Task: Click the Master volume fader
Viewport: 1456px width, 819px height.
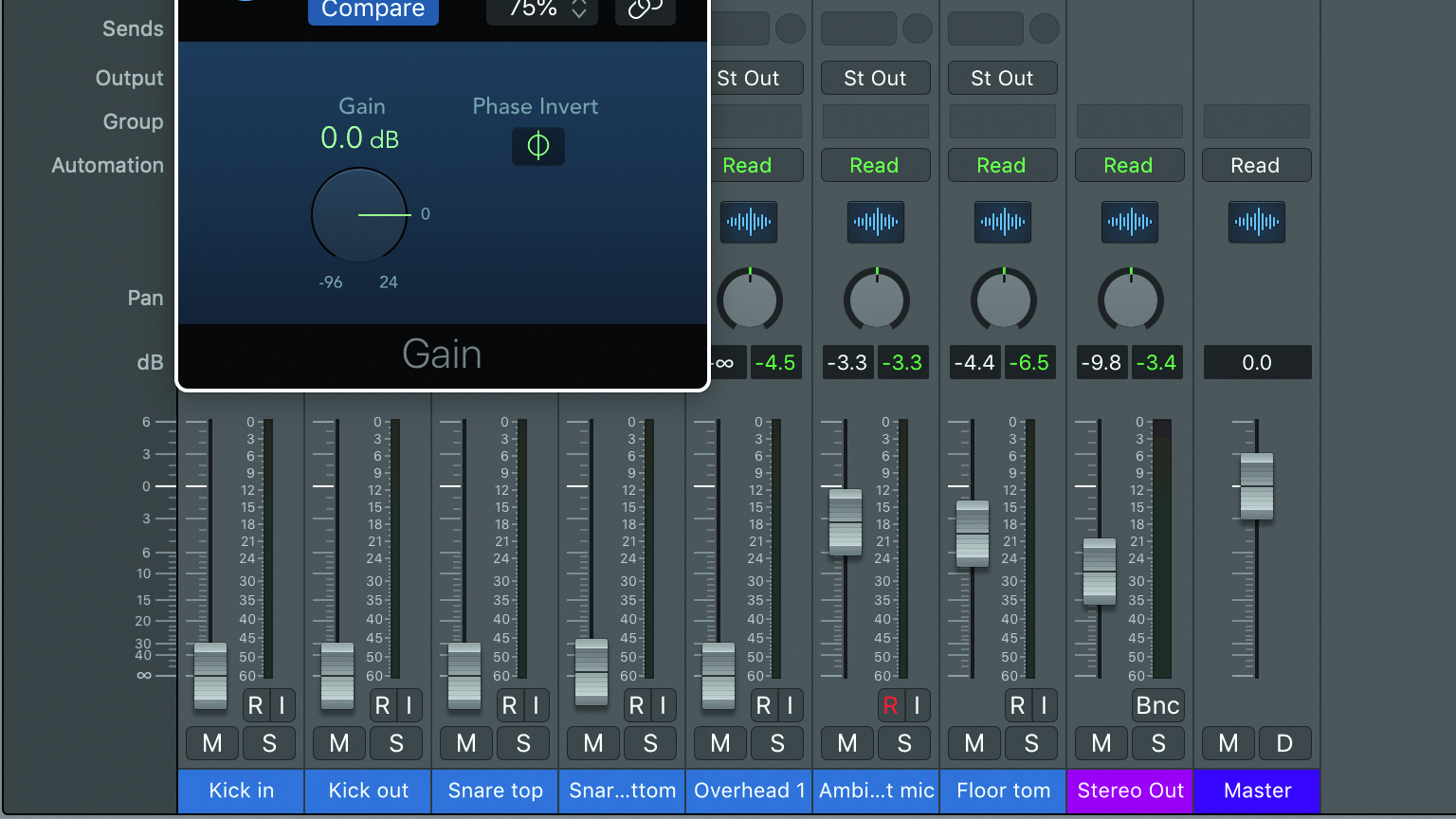Action: (1257, 486)
